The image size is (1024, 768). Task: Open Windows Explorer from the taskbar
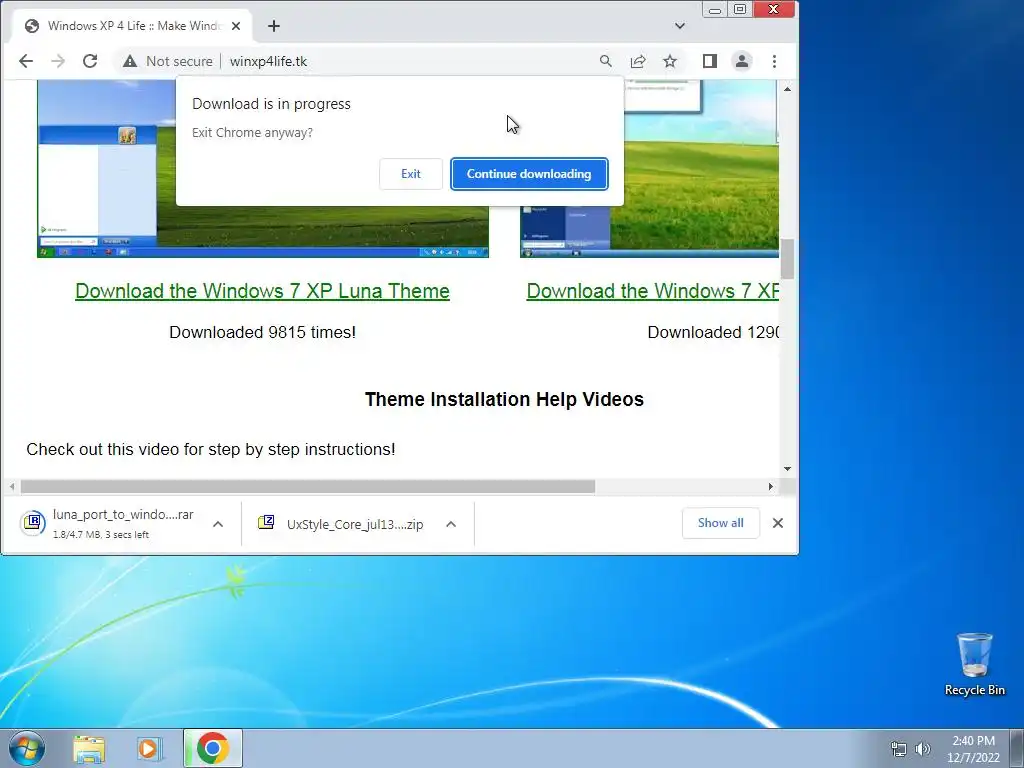89,748
